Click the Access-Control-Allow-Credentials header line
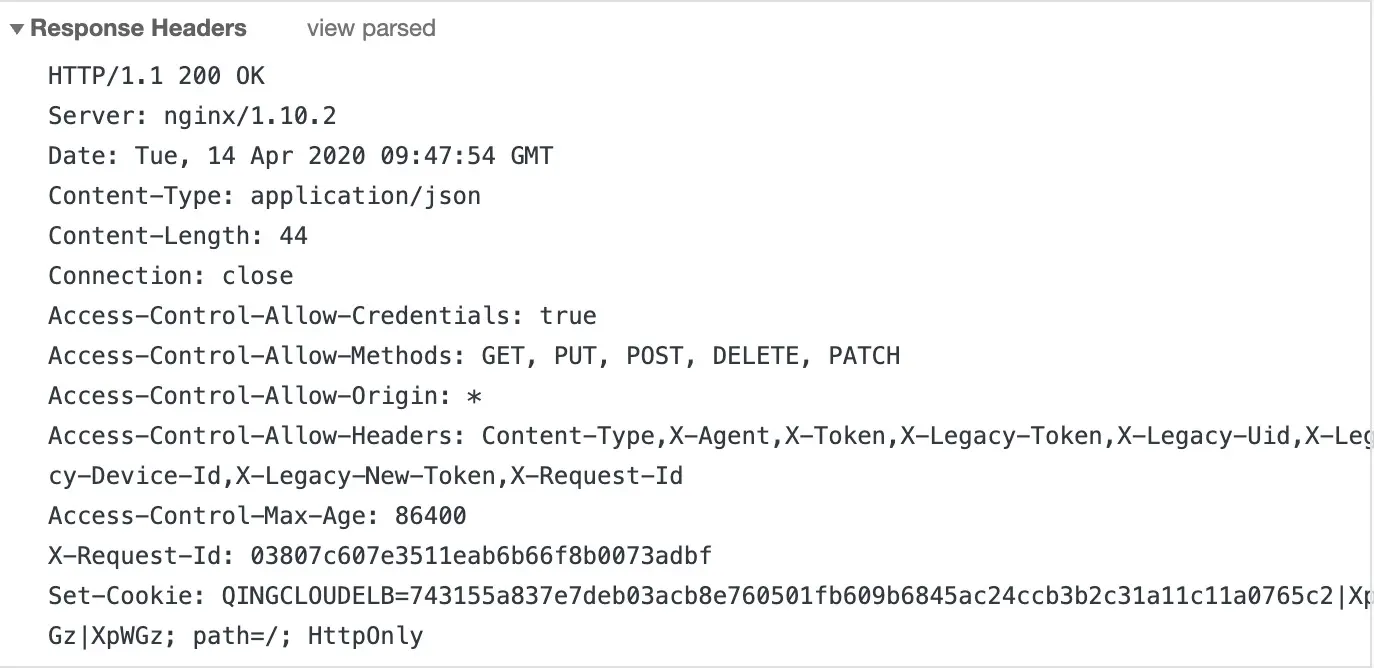Screen dimensions: 1374x668 point(322,316)
